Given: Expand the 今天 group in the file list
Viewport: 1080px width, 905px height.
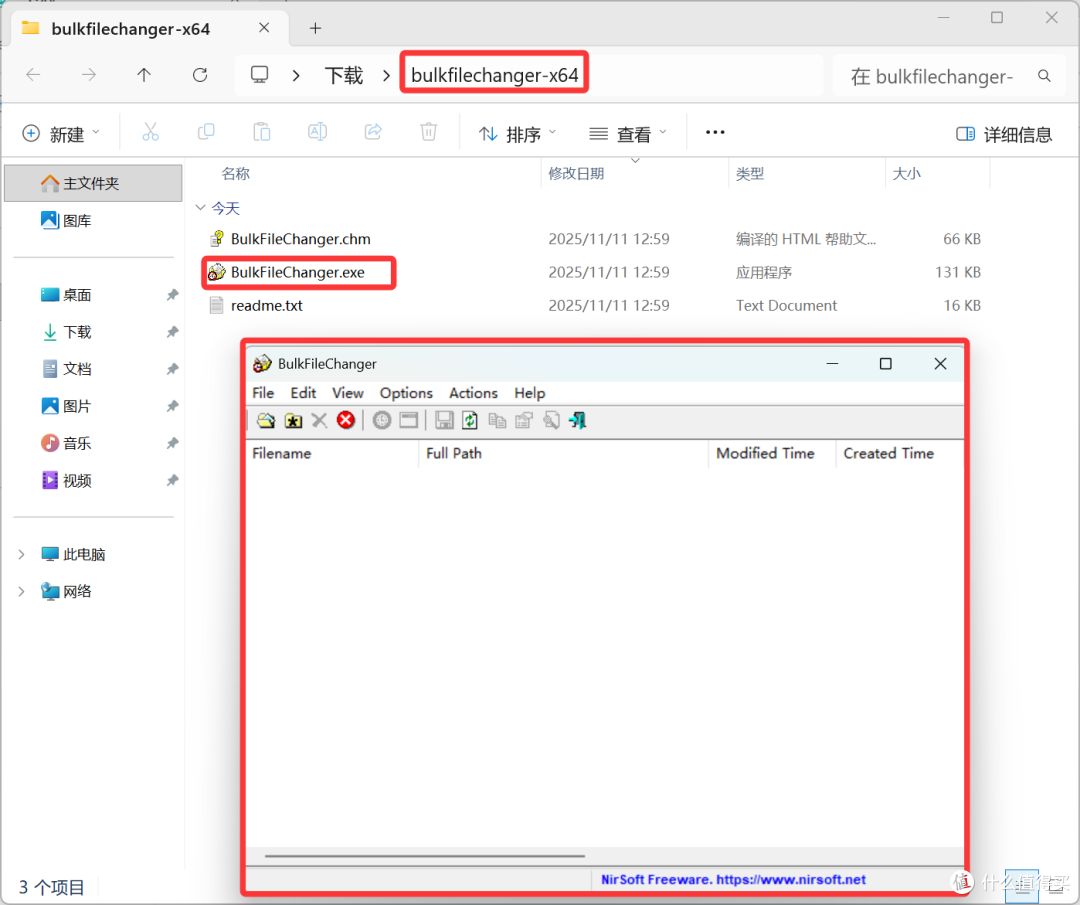Looking at the screenshot, I should [x=201, y=208].
